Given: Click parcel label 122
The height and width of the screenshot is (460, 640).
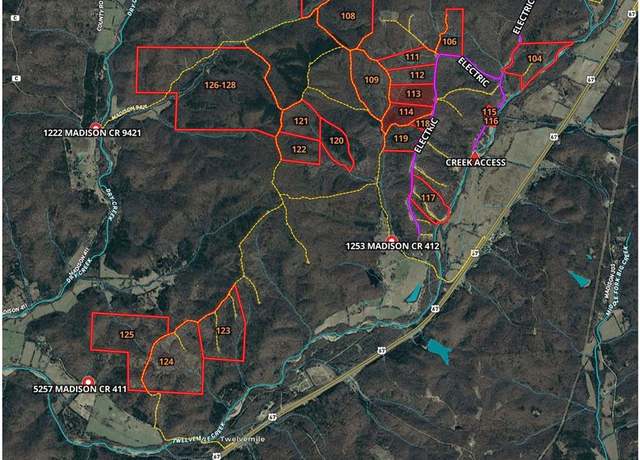Looking at the screenshot, I should pyautogui.click(x=299, y=149).
